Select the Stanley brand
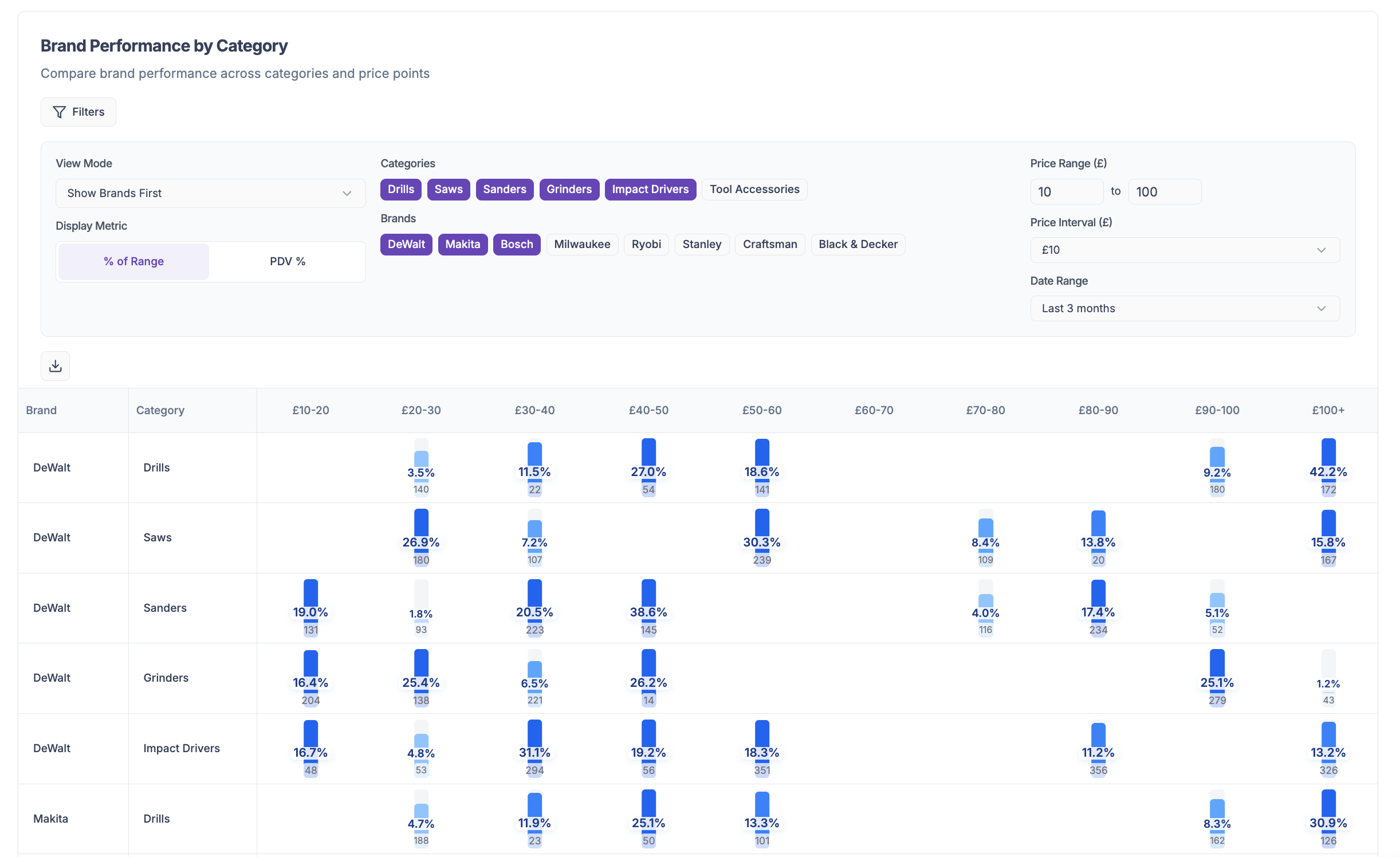This screenshot has width=1400, height=857. coord(702,244)
